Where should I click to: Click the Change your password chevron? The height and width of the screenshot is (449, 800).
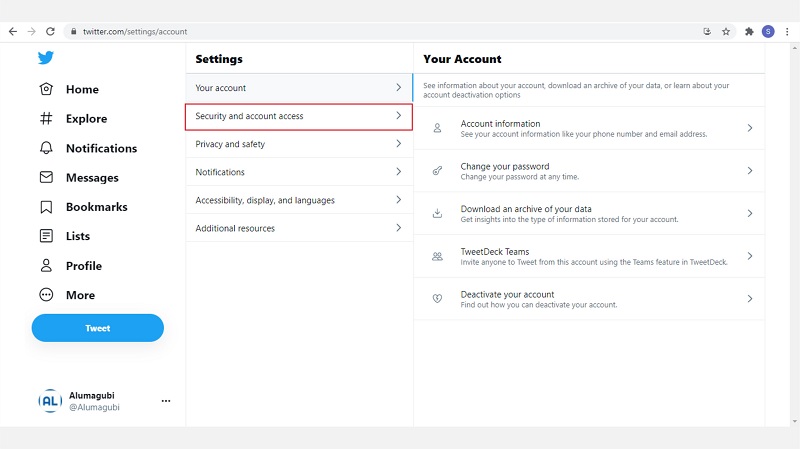[x=749, y=171]
